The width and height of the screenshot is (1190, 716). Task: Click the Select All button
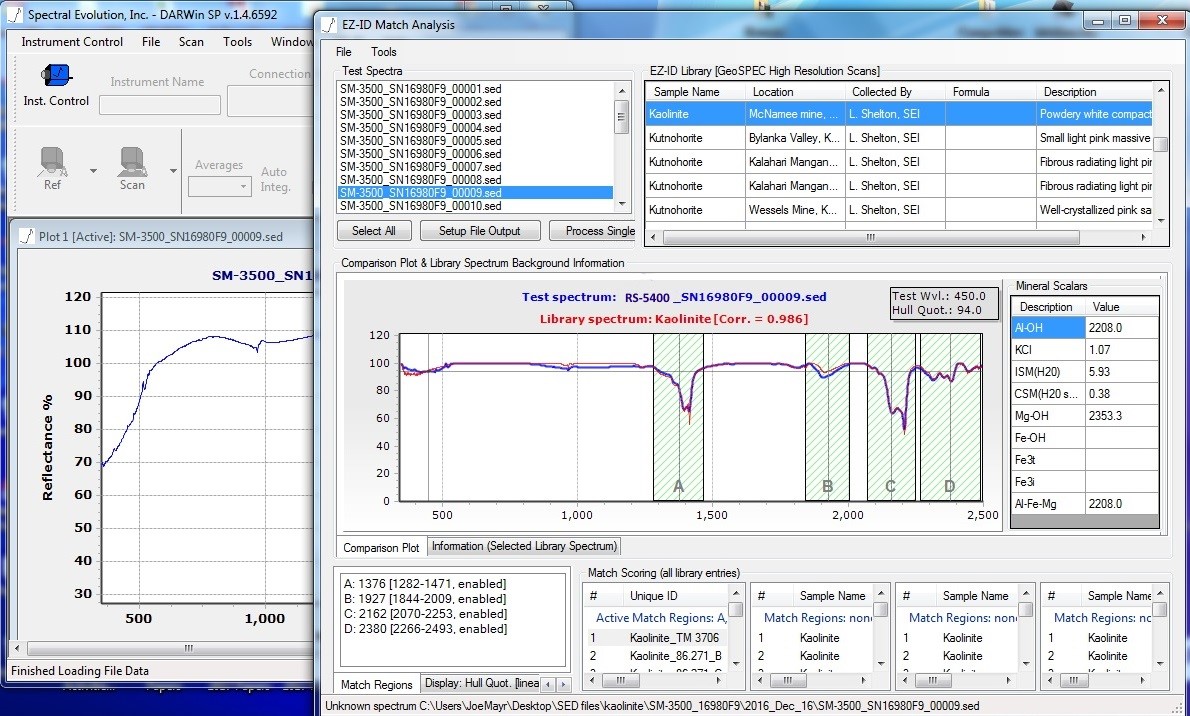[x=373, y=231]
